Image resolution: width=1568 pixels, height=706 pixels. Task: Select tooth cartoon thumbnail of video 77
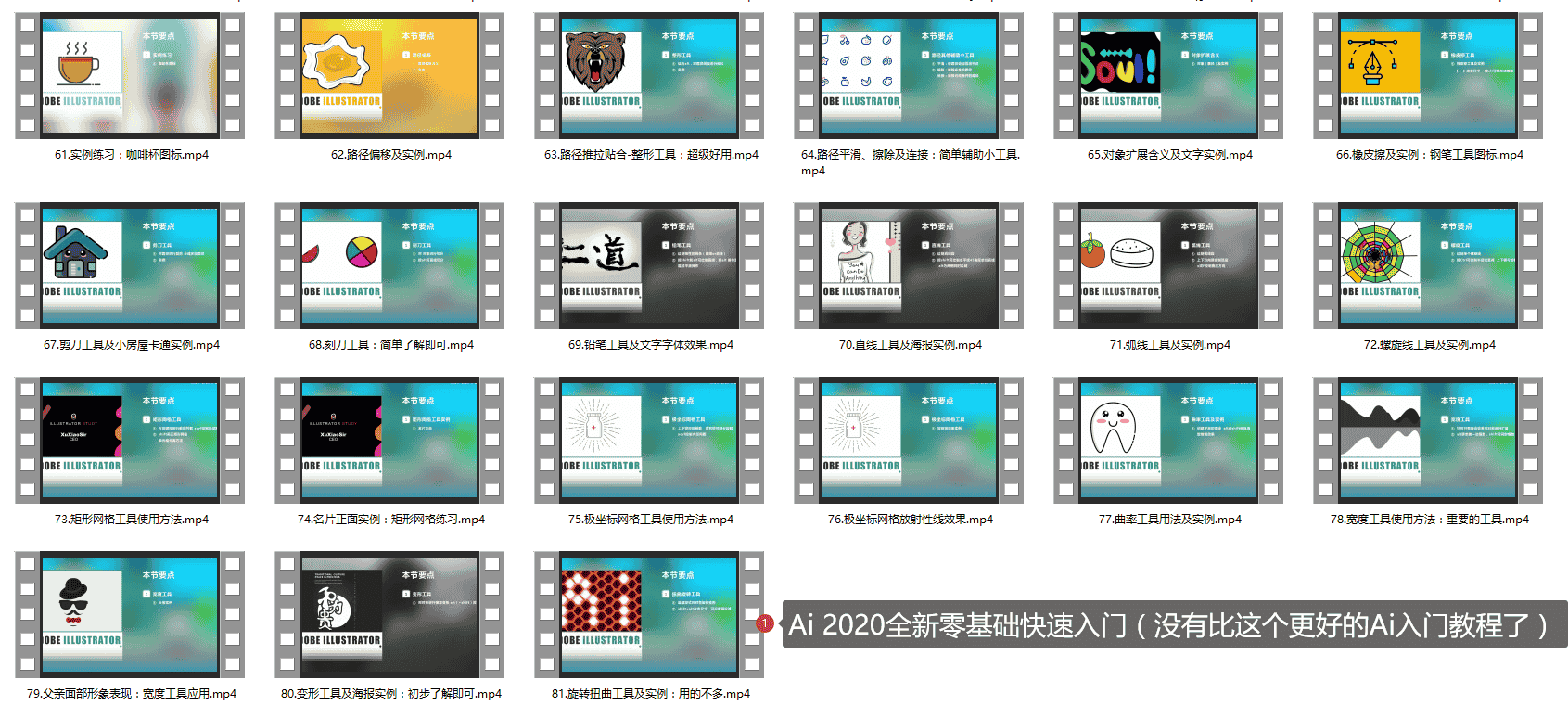tap(1168, 440)
